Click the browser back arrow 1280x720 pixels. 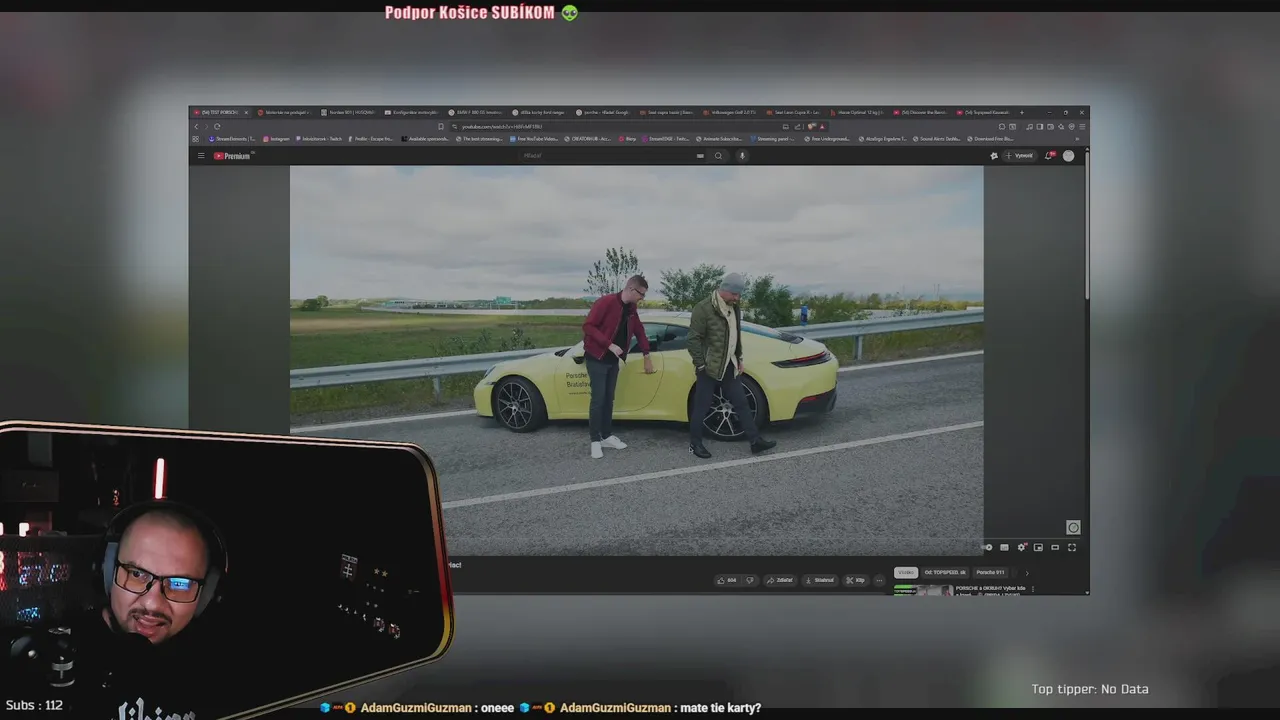196,126
